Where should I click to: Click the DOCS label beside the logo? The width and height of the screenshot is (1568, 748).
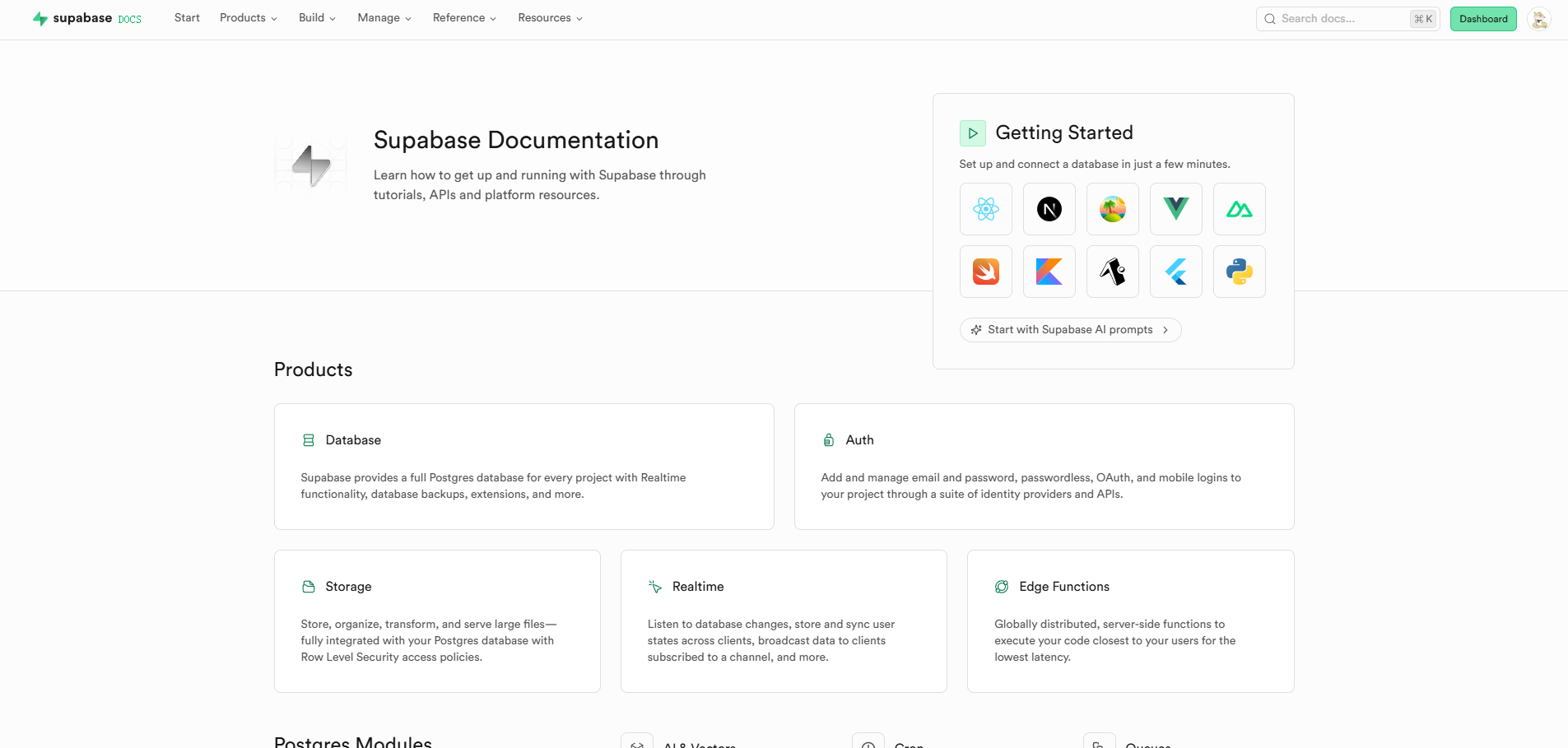click(129, 19)
